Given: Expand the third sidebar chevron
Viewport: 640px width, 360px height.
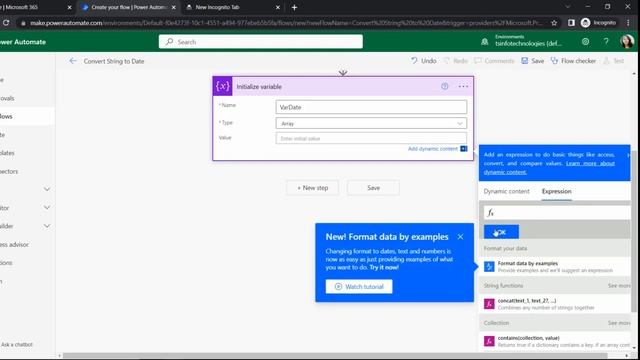Looking at the screenshot, I should pyautogui.click(x=47, y=226).
